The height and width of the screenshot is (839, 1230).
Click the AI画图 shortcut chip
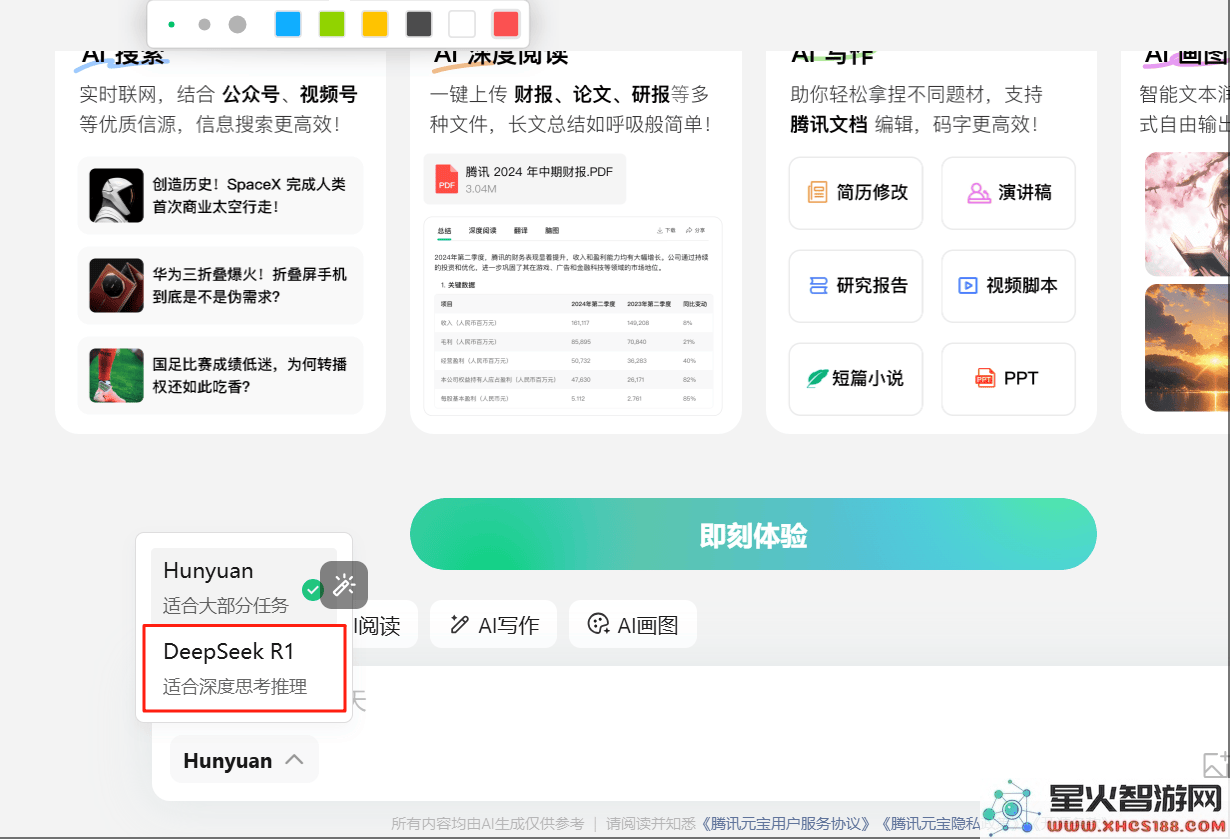click(633, 625)
